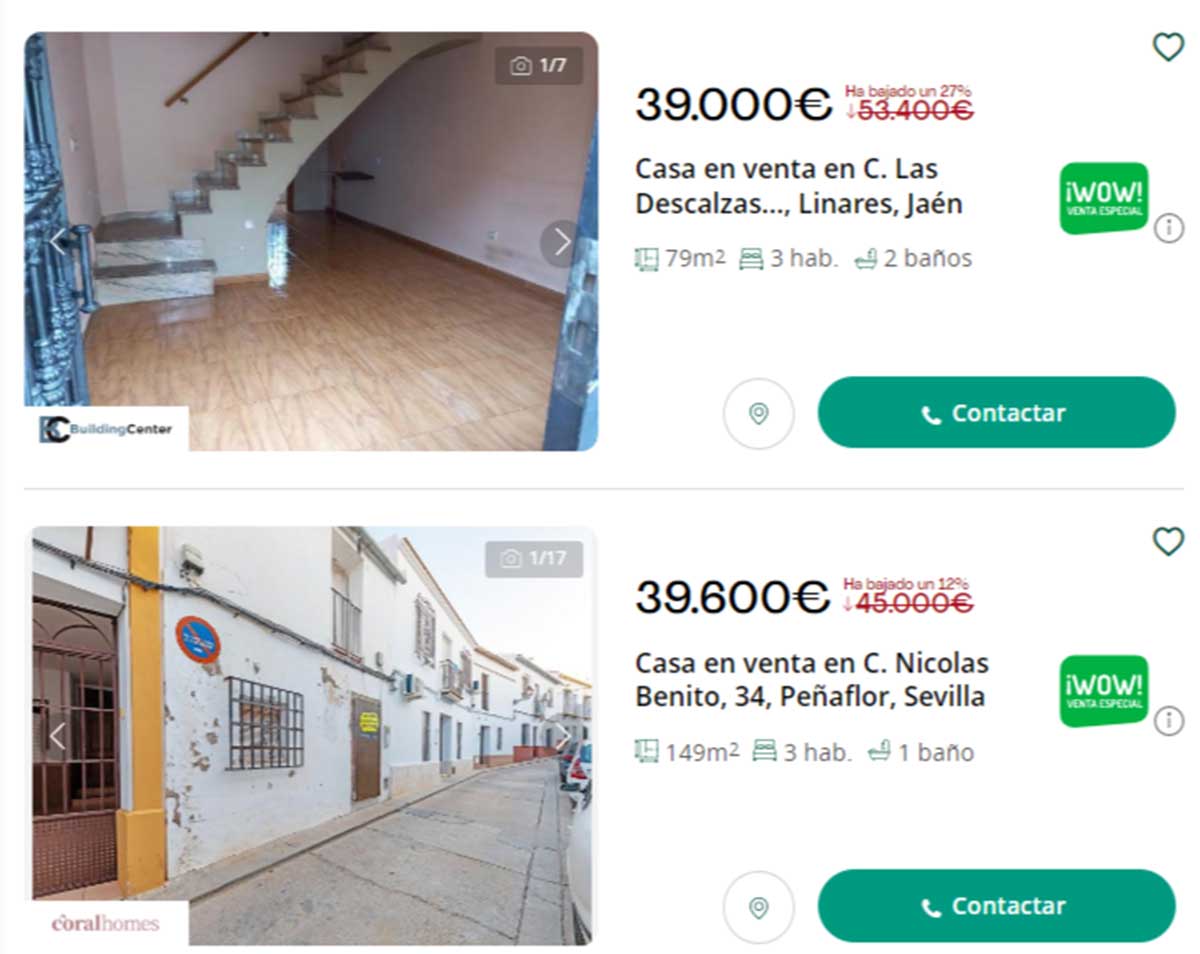
Task: Open map location for Linares listing
Action: pyautogui.click(x=758, y=413)
